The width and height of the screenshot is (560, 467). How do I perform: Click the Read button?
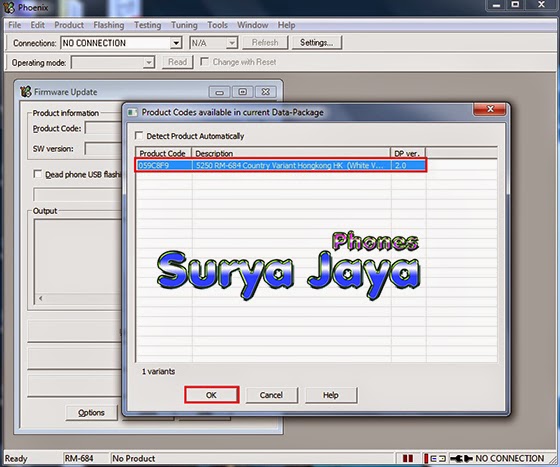178,62
